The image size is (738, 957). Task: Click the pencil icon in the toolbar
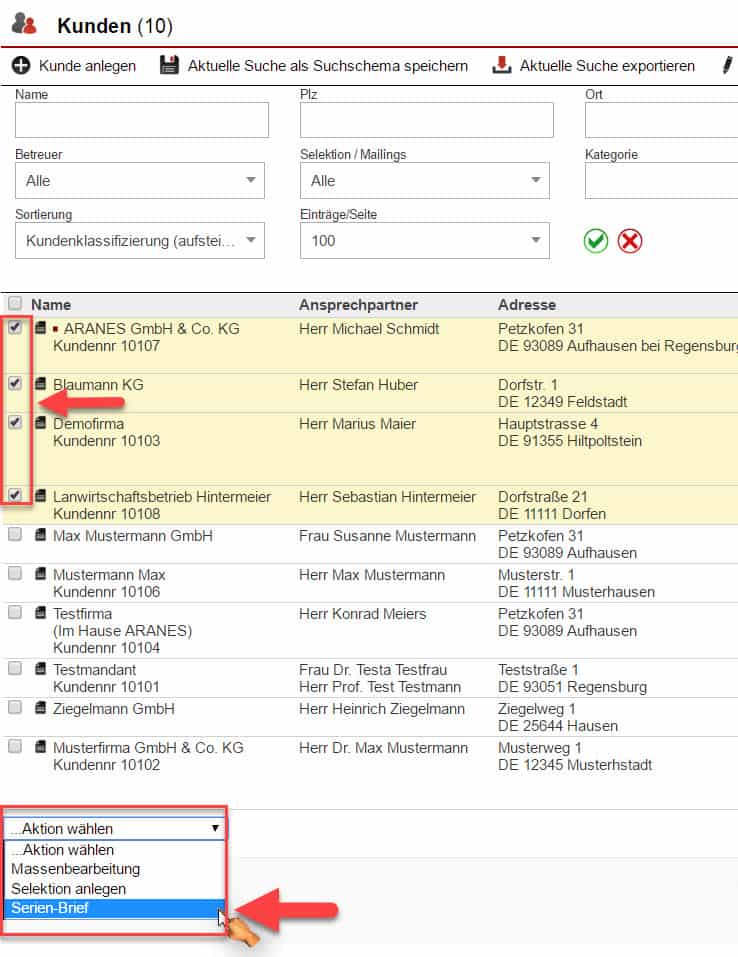pyautogui.click(x=727, y=66)
